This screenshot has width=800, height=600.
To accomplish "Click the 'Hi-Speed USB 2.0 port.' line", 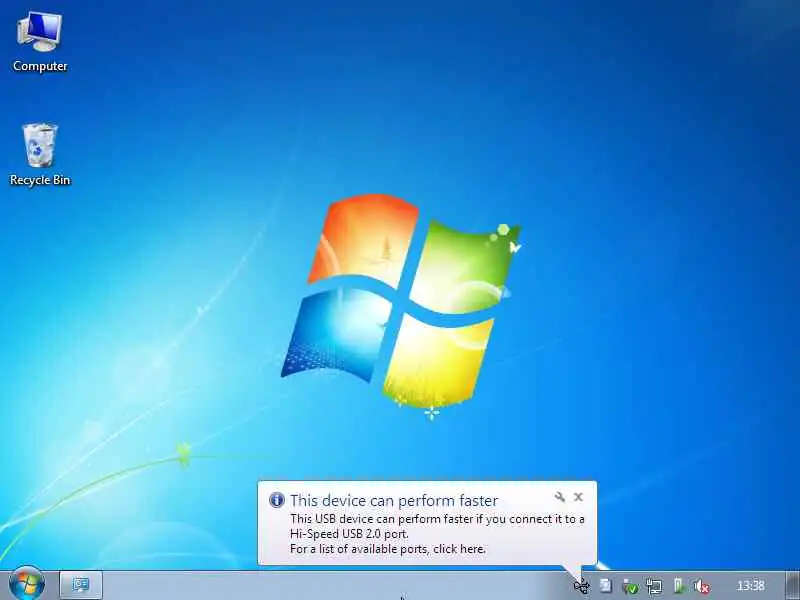I will click(349, 534).
